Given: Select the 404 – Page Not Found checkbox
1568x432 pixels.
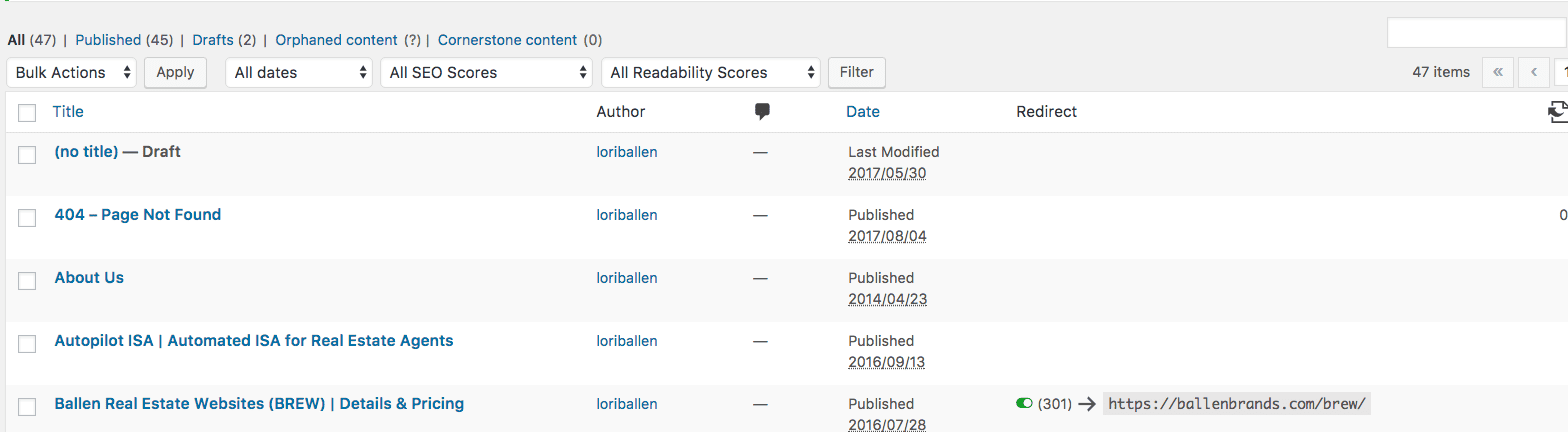Looking at the screenshot, I should click(x=27, y=217).
